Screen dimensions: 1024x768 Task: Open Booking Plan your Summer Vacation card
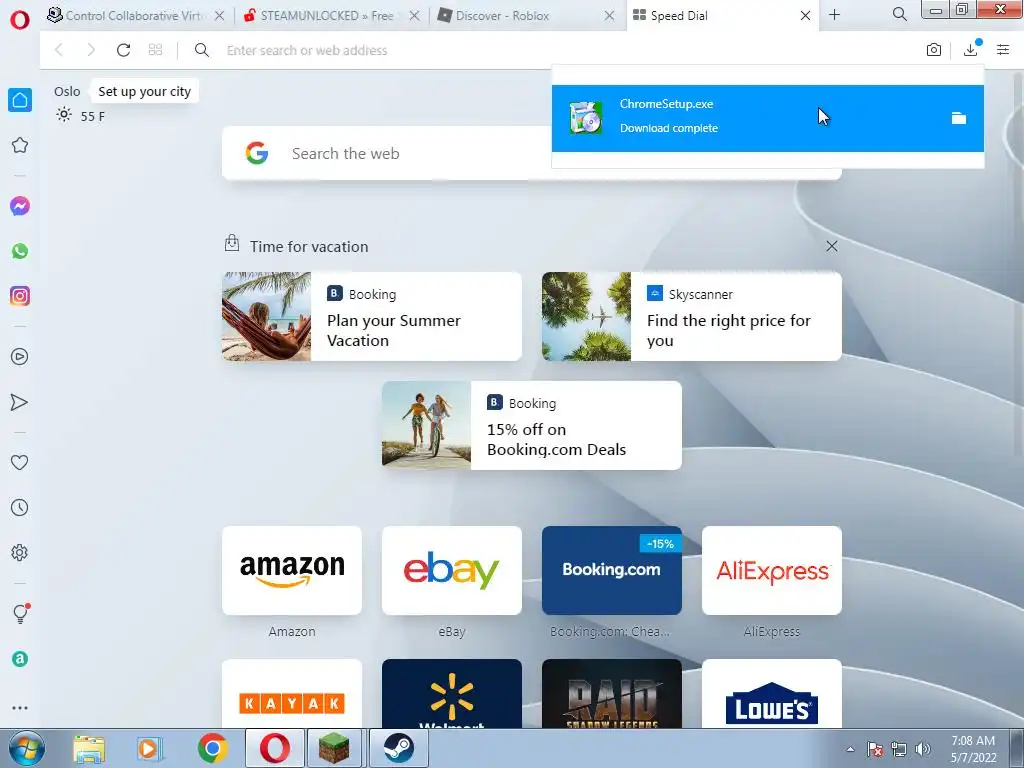tap(372, 317)
